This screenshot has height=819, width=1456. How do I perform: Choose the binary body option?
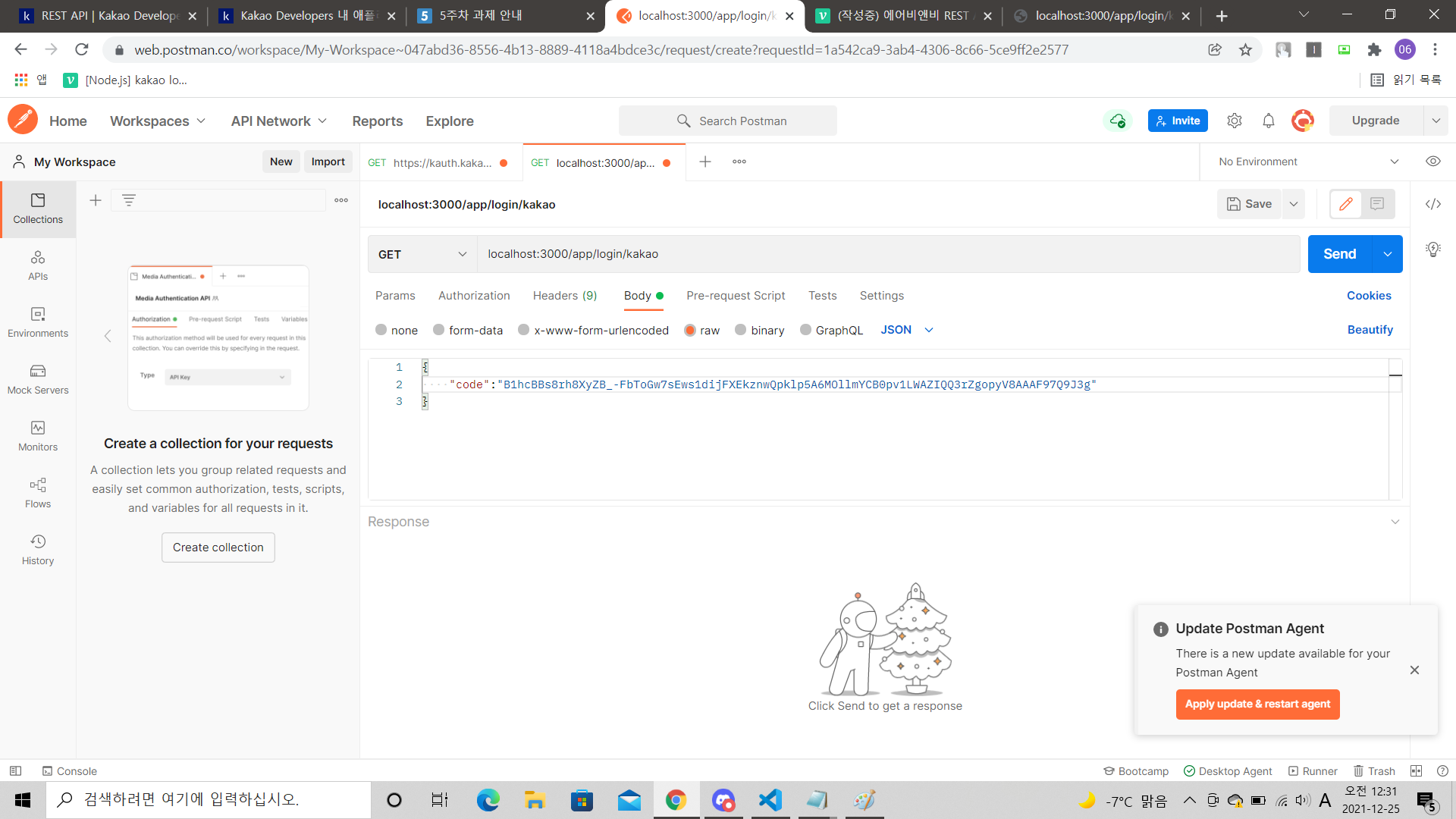(x=741, y=330)
